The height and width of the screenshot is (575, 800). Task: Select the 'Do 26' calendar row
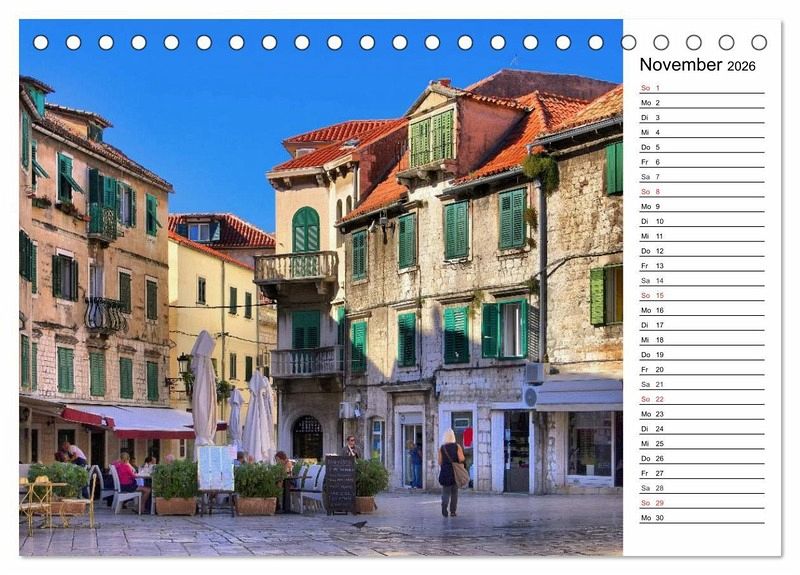pos(702,458)
